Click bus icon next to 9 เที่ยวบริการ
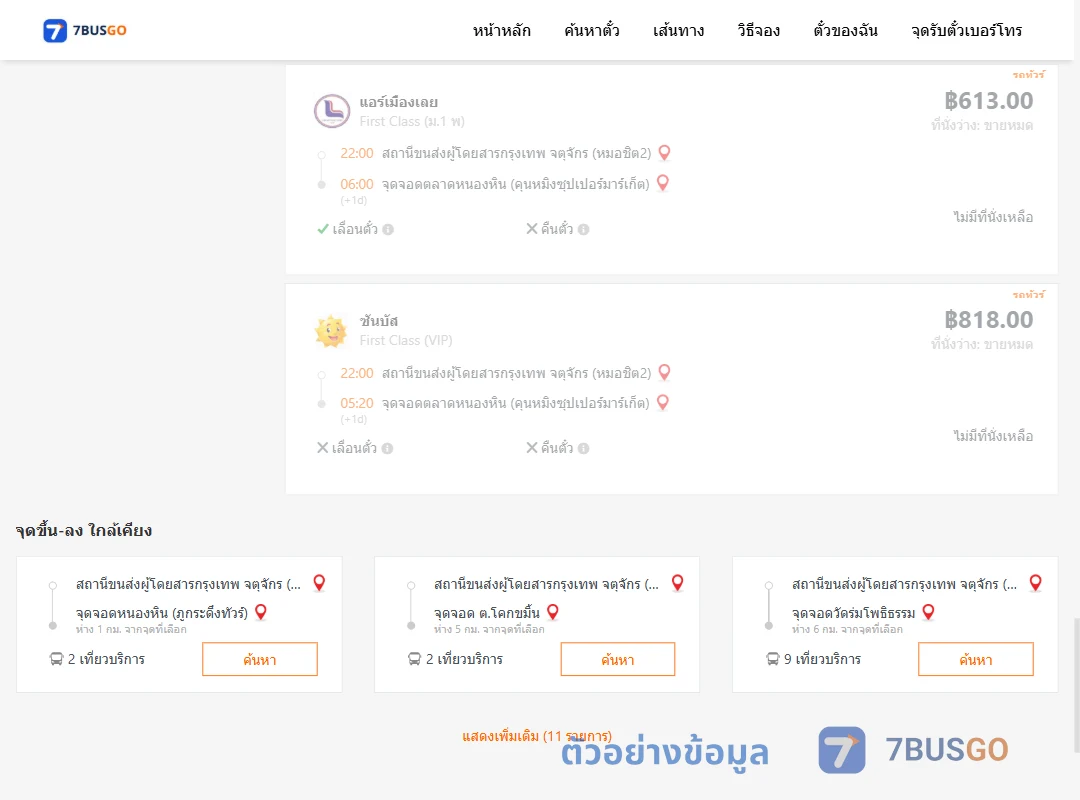 point(773,659)
